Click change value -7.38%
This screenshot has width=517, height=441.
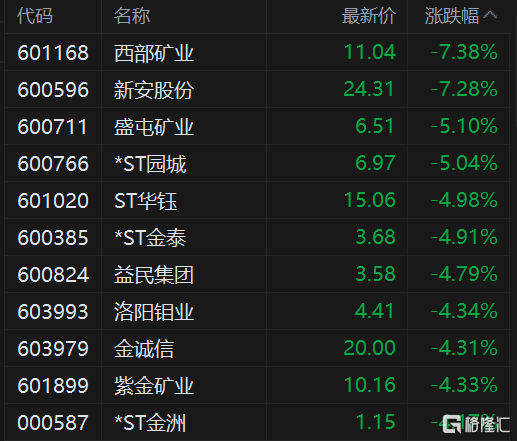(x=464, y=52)
